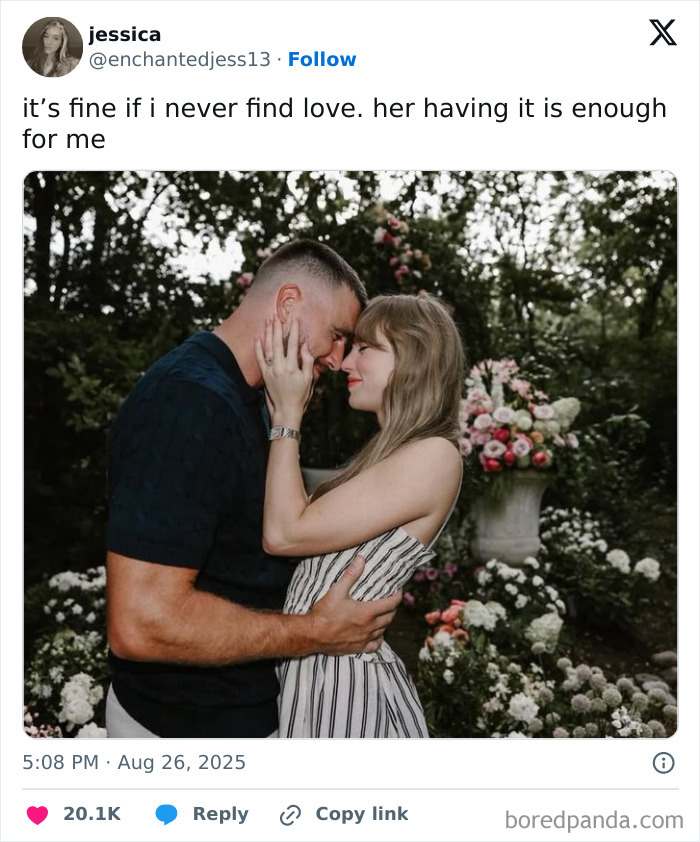Click the silver wristwatch in the photo
This screenshot has height=842, width=700.
click(284, 433)
